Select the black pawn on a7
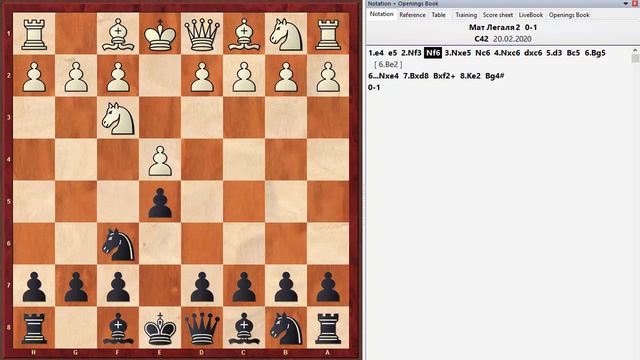This screenshot has width=640, height=360. (328, 287)
